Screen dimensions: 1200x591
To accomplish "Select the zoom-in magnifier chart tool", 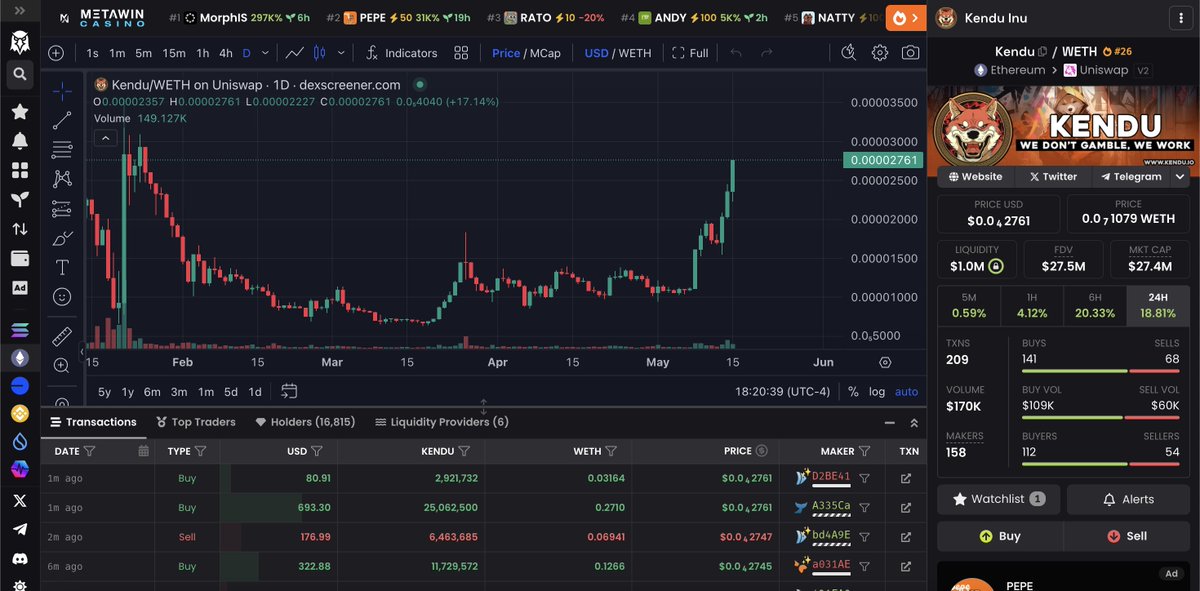I will (62, 365).
